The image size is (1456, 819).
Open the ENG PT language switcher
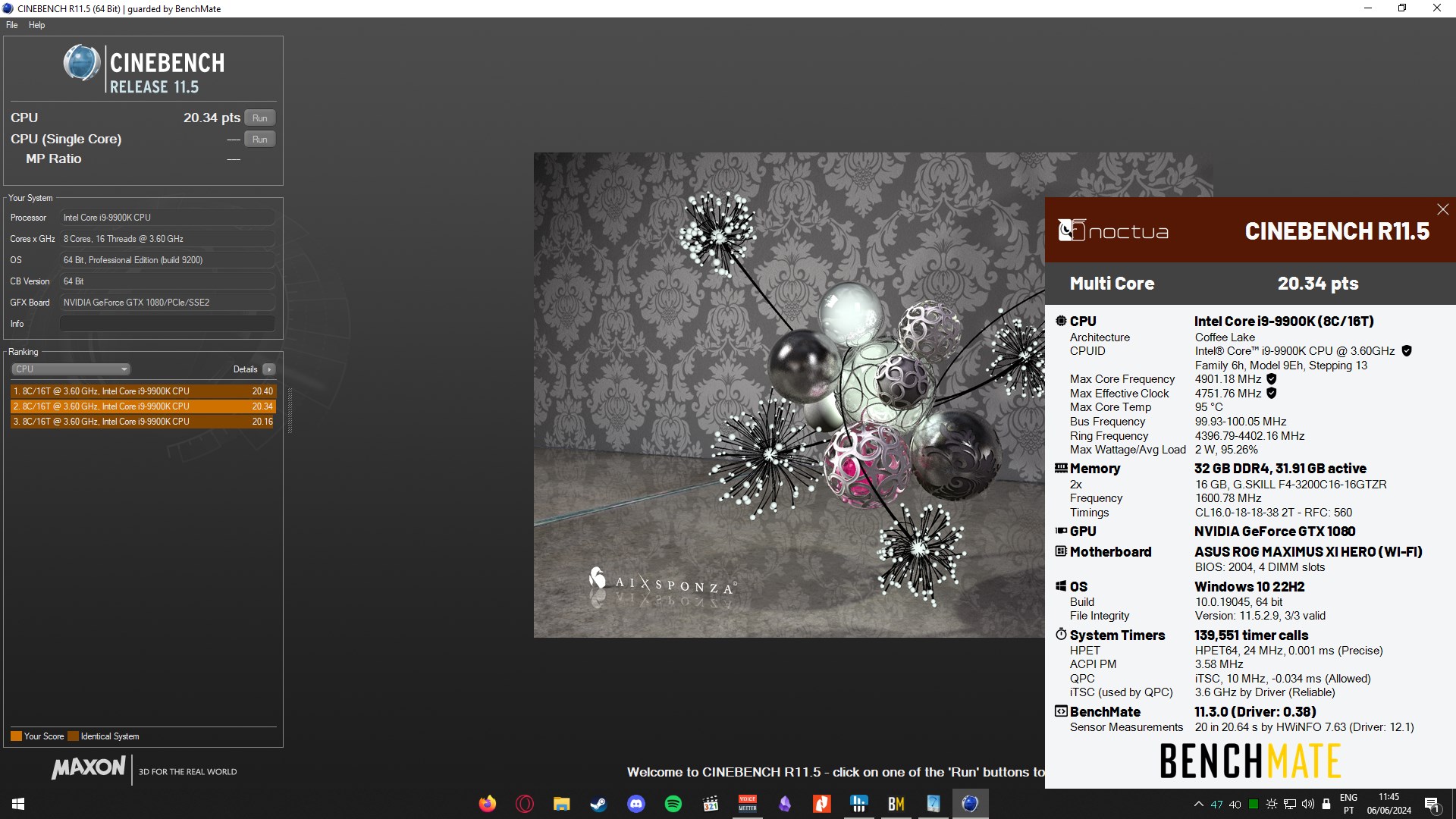pos(1348,804)
